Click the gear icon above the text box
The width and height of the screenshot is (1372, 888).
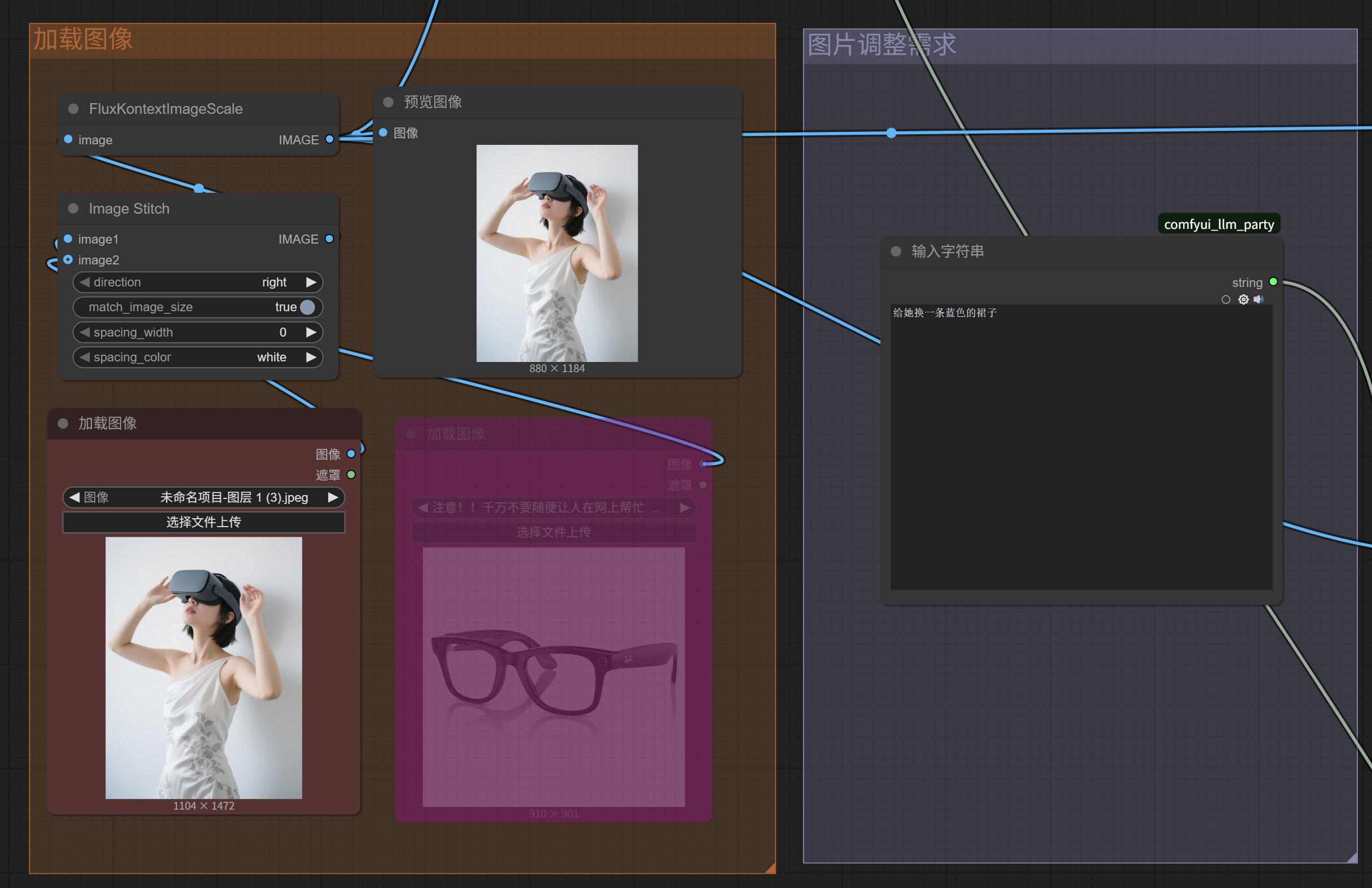coord(1243,299)
